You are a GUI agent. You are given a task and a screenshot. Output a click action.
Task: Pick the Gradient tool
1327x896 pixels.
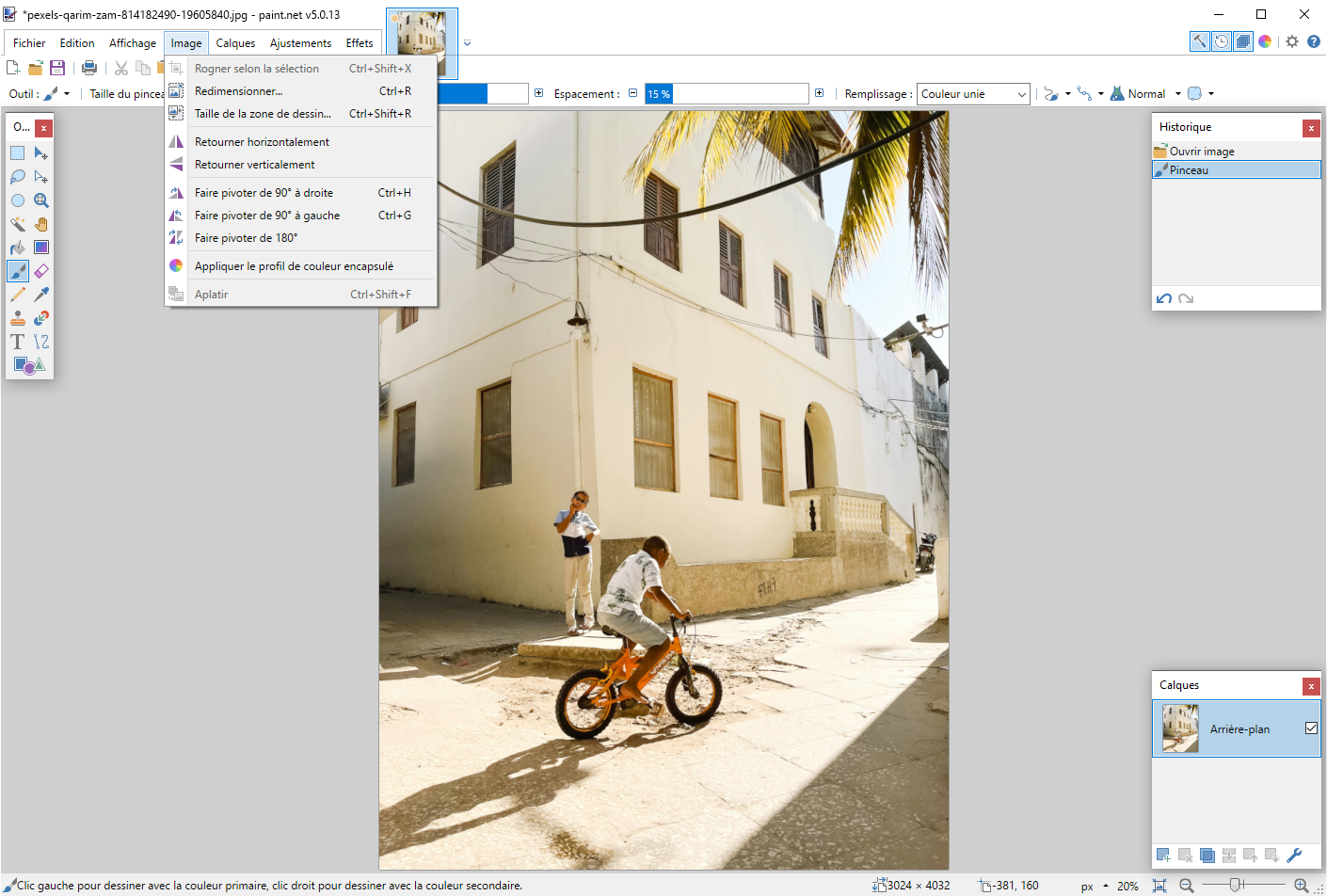40,248
